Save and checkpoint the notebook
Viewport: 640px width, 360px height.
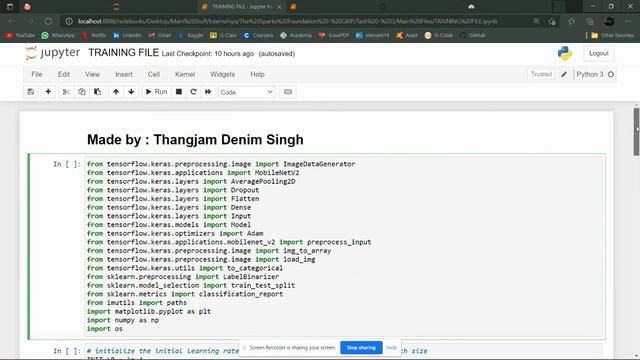(x=31, y=92)
